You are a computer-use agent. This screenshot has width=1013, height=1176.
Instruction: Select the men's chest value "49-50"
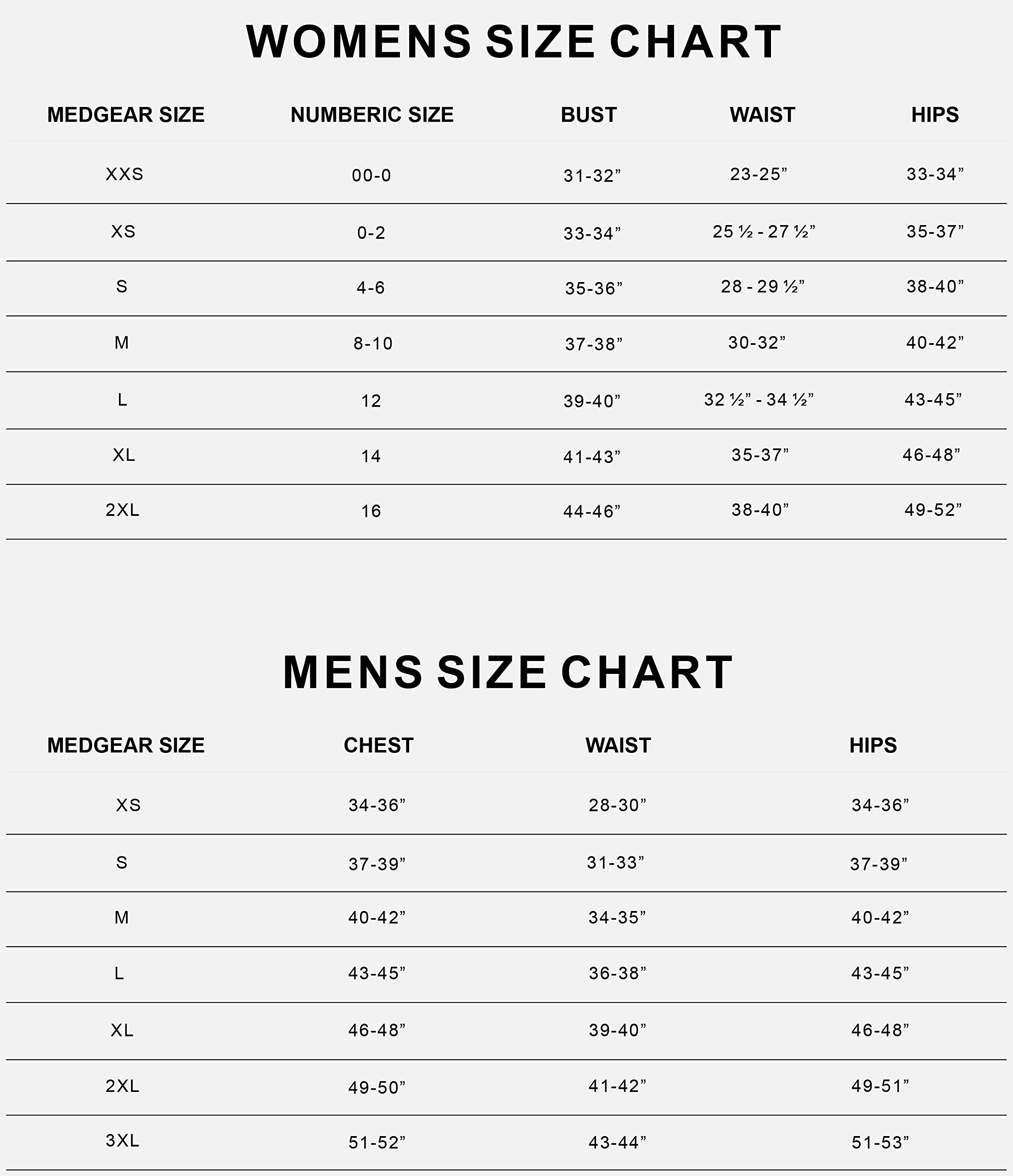click(377, 1087)
